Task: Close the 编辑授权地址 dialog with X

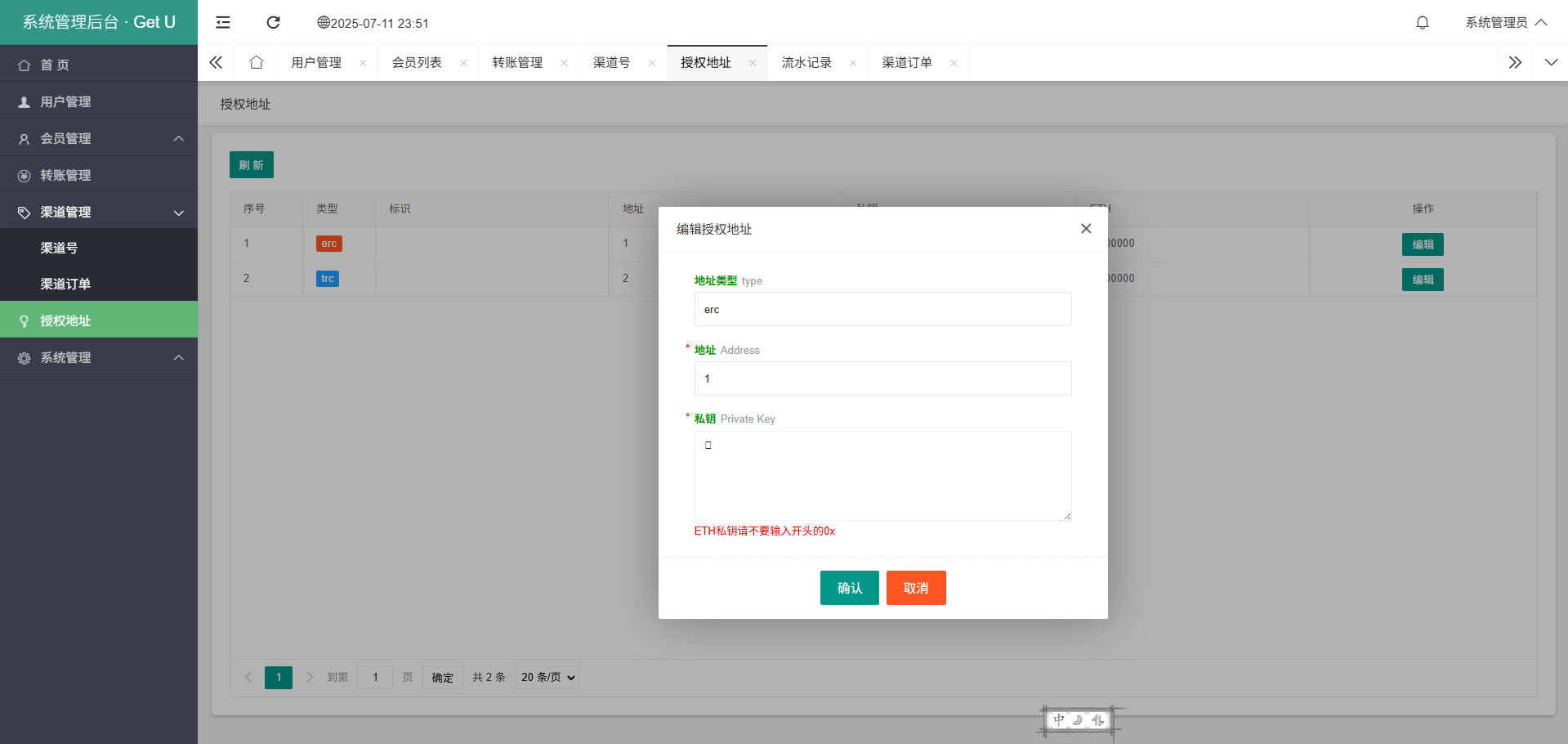Action: click(x=1085, y=229)
